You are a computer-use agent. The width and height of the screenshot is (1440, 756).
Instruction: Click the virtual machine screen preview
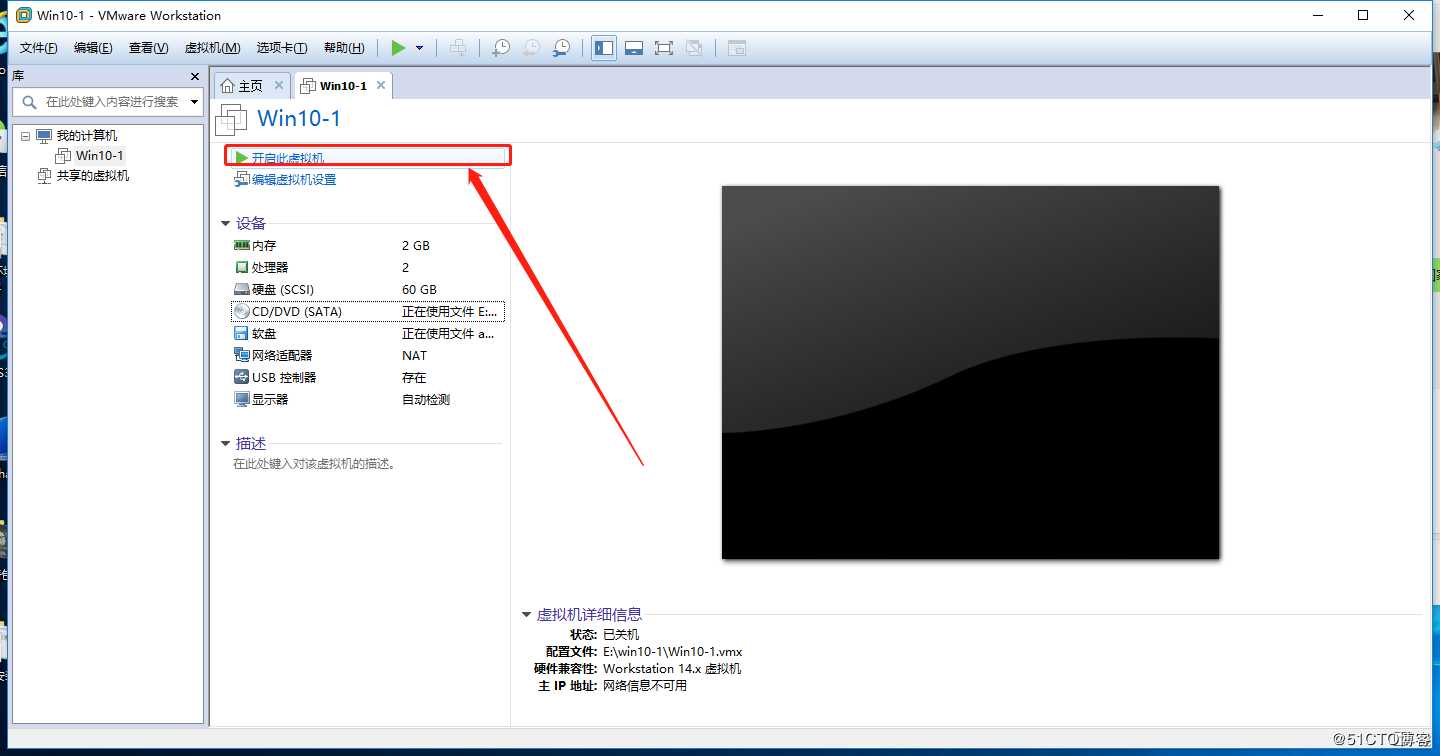pyautogui.click(x=971, y=372)
